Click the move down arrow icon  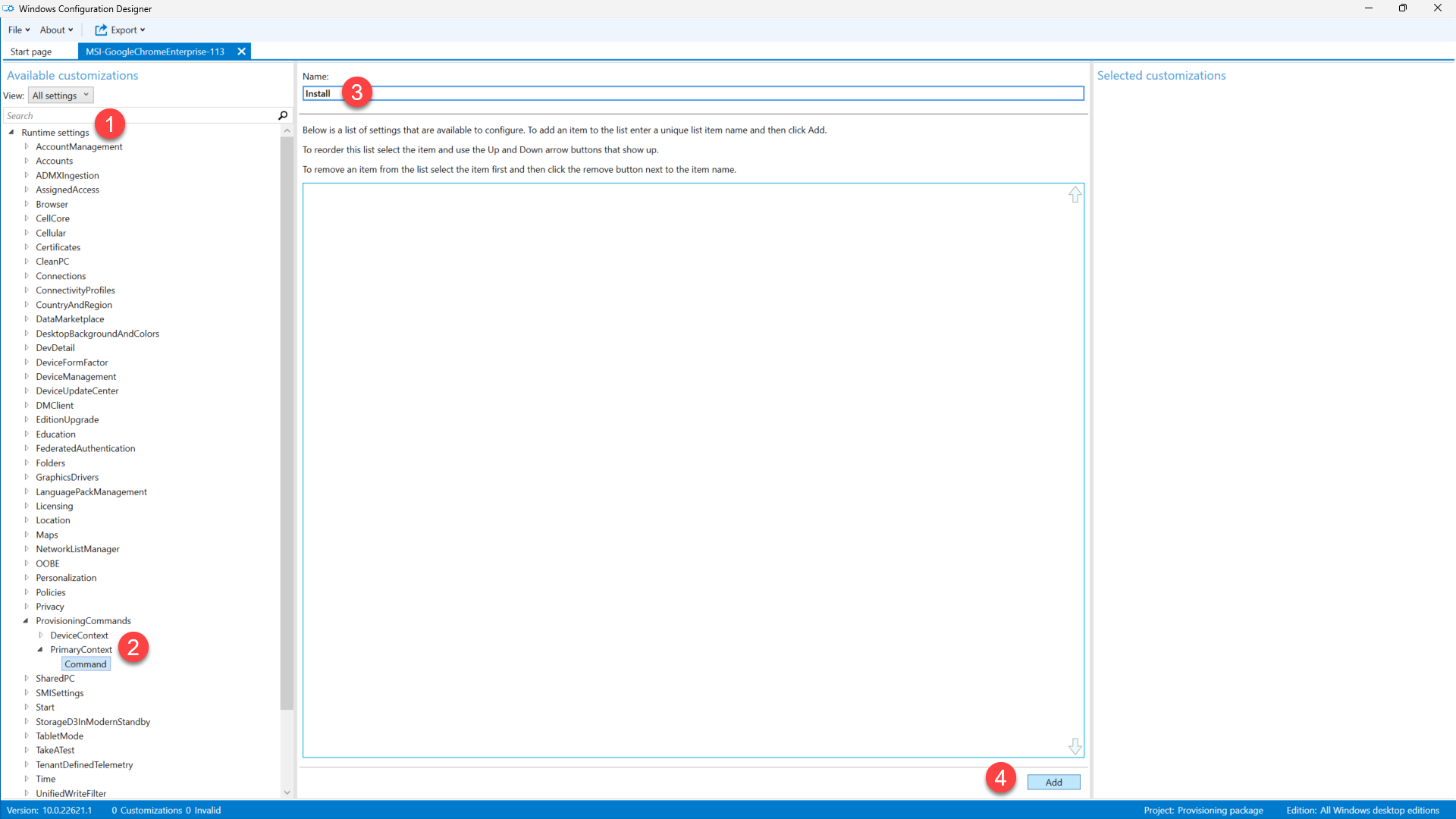click(1075, 746)
